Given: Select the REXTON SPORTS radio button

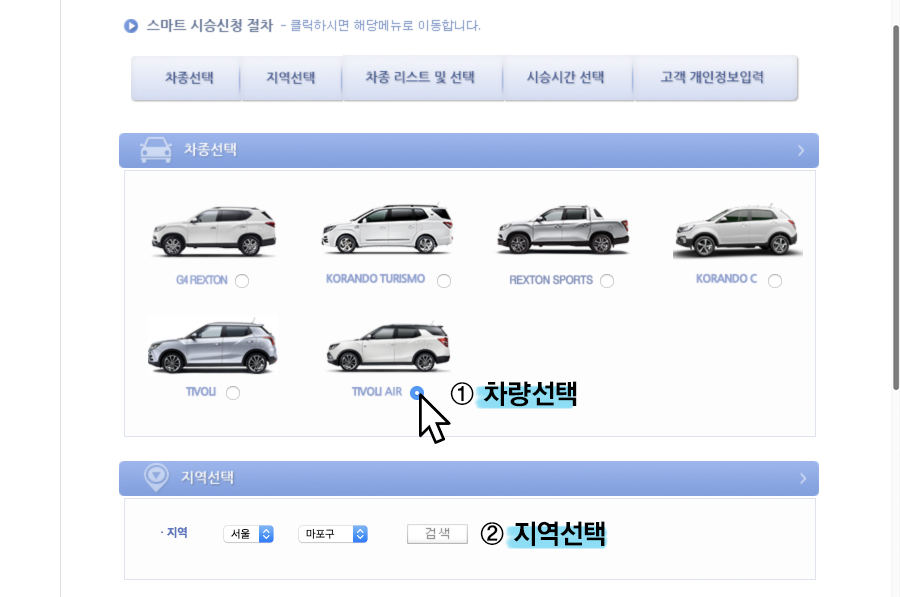Looking at the screenshot, I should [x=607, y=281].
